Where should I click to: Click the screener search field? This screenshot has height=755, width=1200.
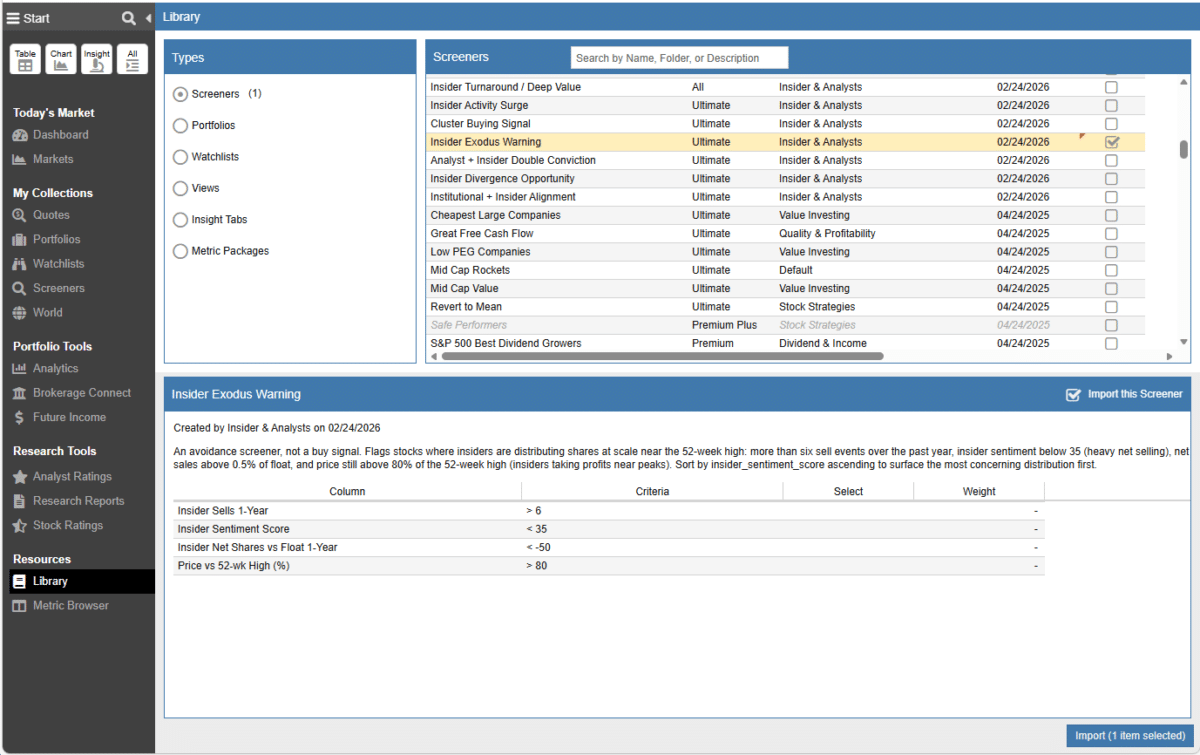click(679, 58)
